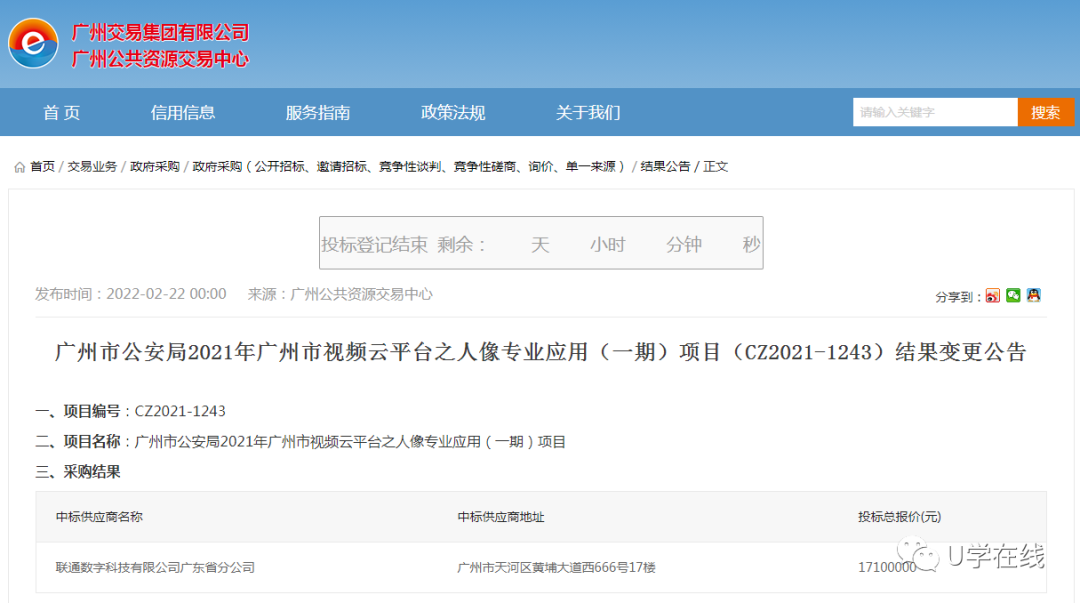The image size is (1080, 603).
Task: Go to 首页 breadcrumb link
Action: (x=42, y=167)
